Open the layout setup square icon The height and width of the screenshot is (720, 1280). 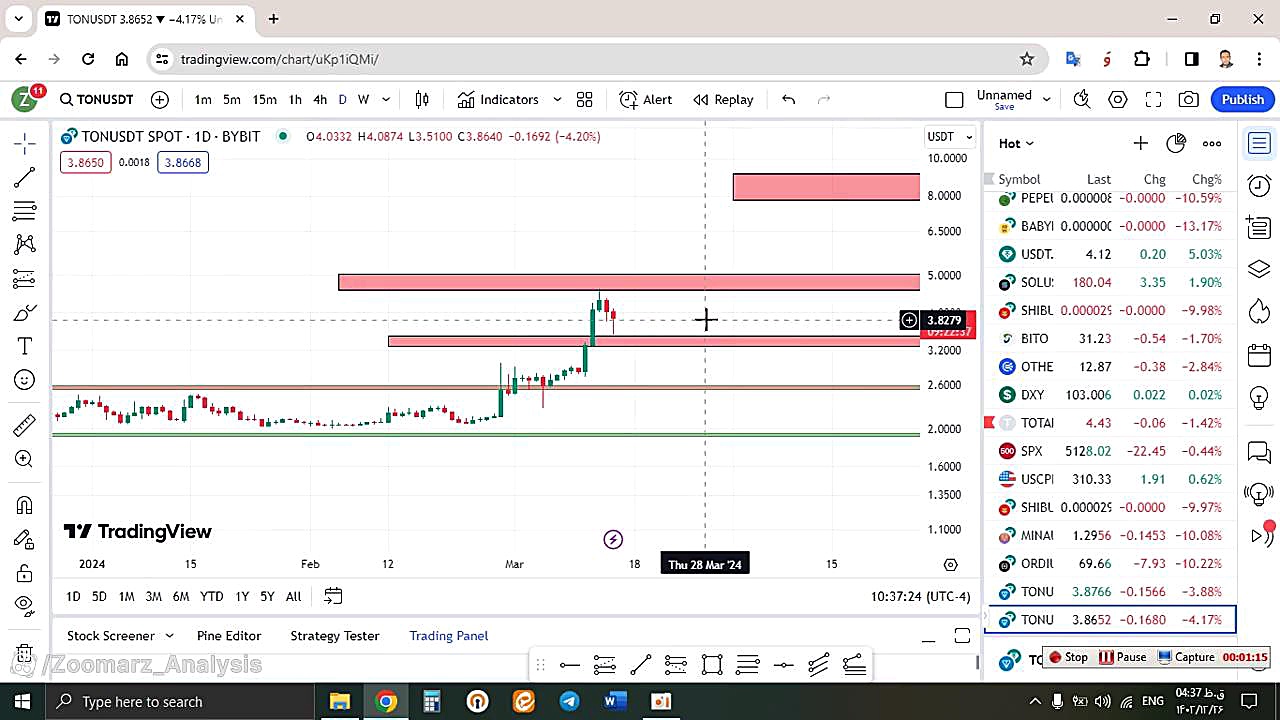954,99
